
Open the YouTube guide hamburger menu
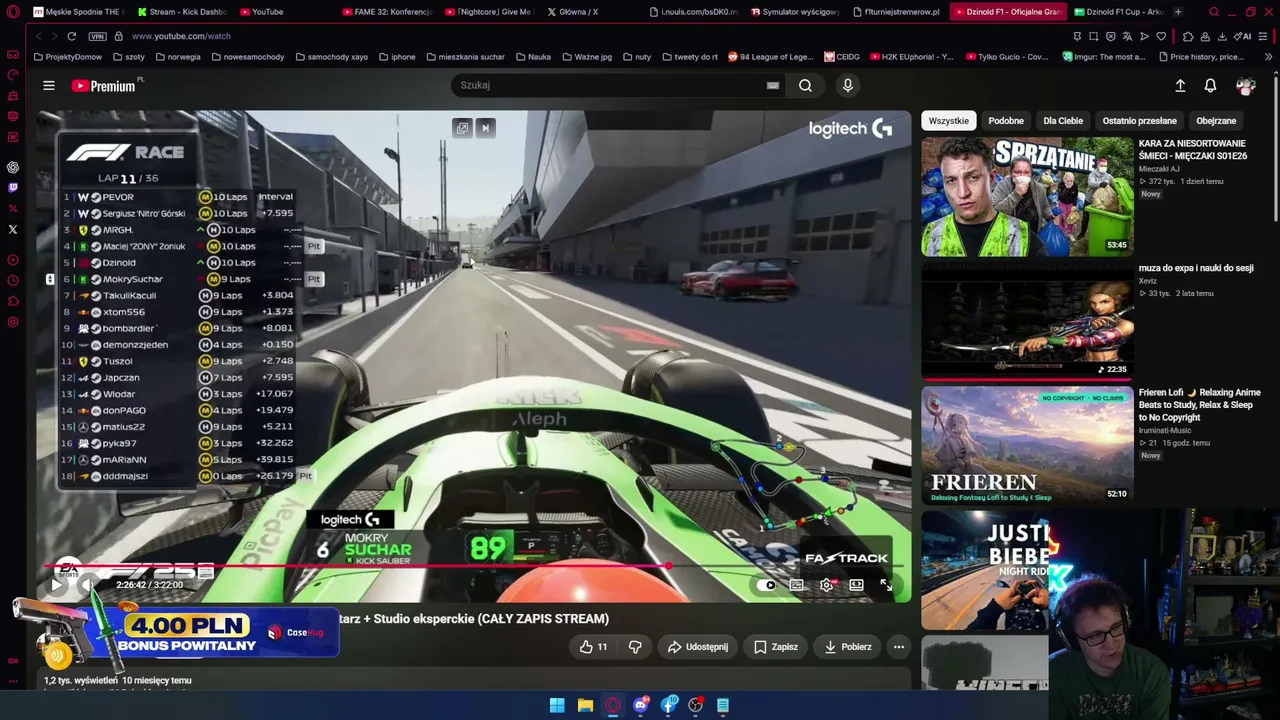tap(49, 85)
